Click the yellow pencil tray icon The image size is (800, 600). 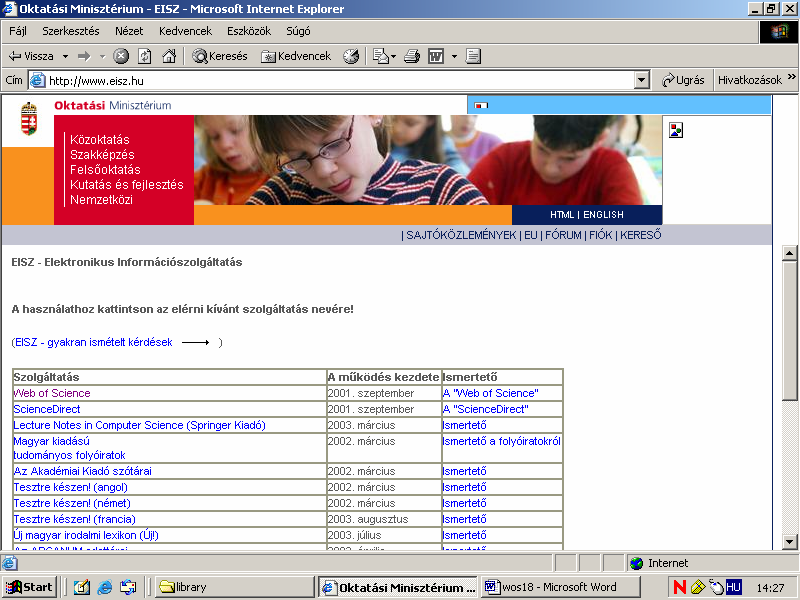pos(697,587)
